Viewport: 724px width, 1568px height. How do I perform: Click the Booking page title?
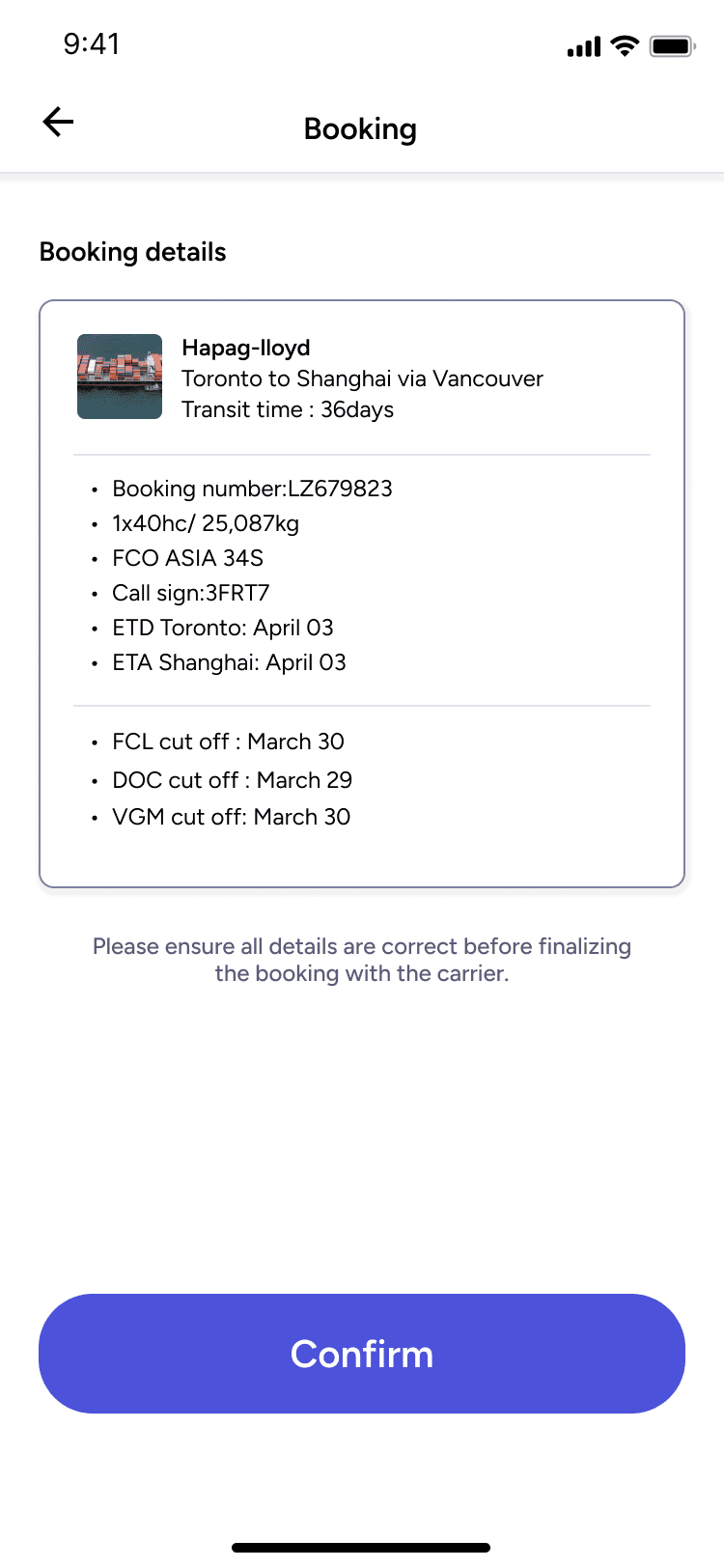tap(360, 128)
